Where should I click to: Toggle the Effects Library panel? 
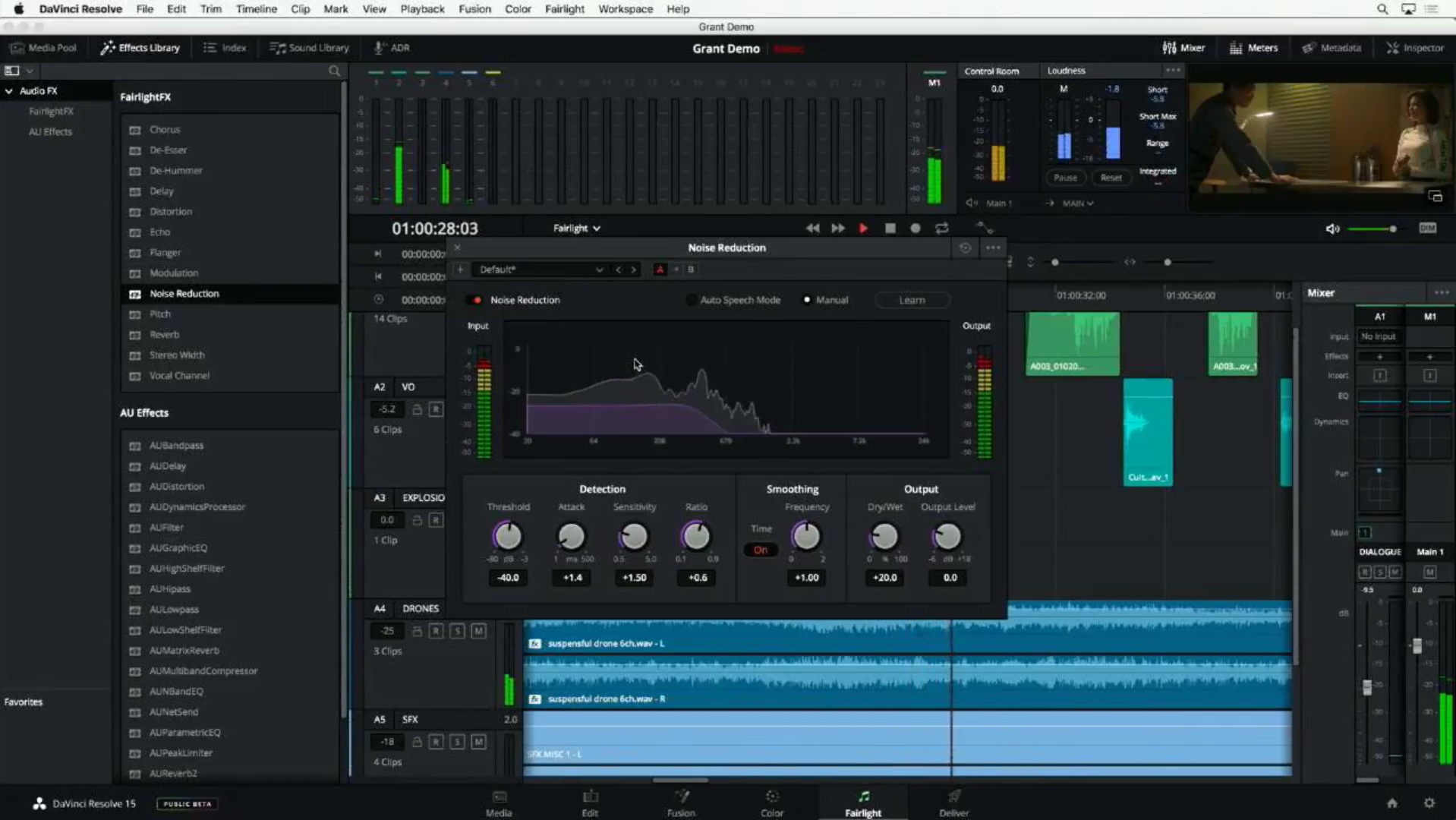140,48
